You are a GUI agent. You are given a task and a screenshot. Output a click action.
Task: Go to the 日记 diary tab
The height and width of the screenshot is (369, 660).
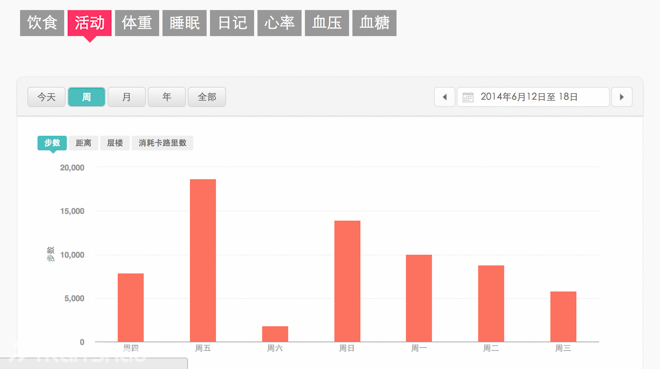coord(232,23)
